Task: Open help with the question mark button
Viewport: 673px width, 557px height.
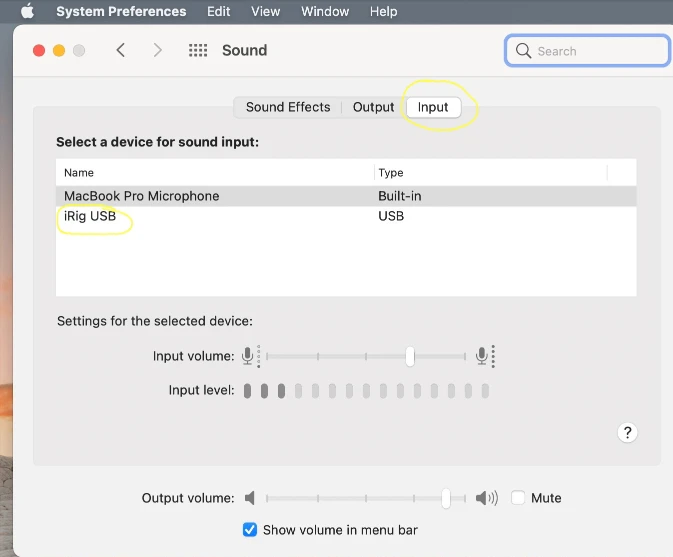Action: (x=627, y=433)
